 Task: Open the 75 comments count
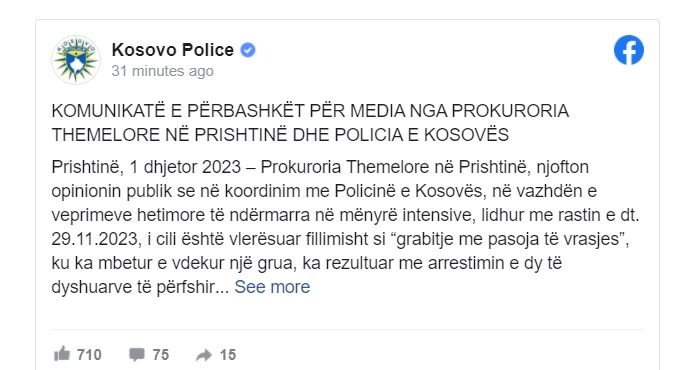(161, 355)
